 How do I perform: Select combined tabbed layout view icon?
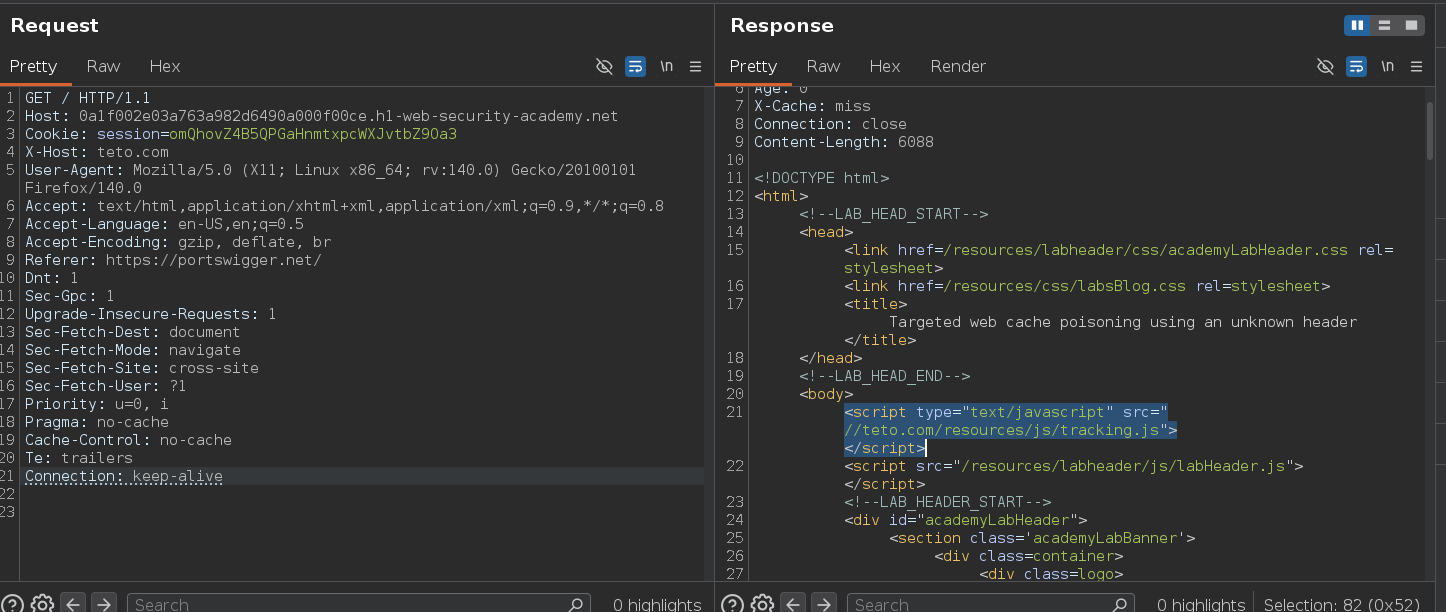pos(1411,25)
